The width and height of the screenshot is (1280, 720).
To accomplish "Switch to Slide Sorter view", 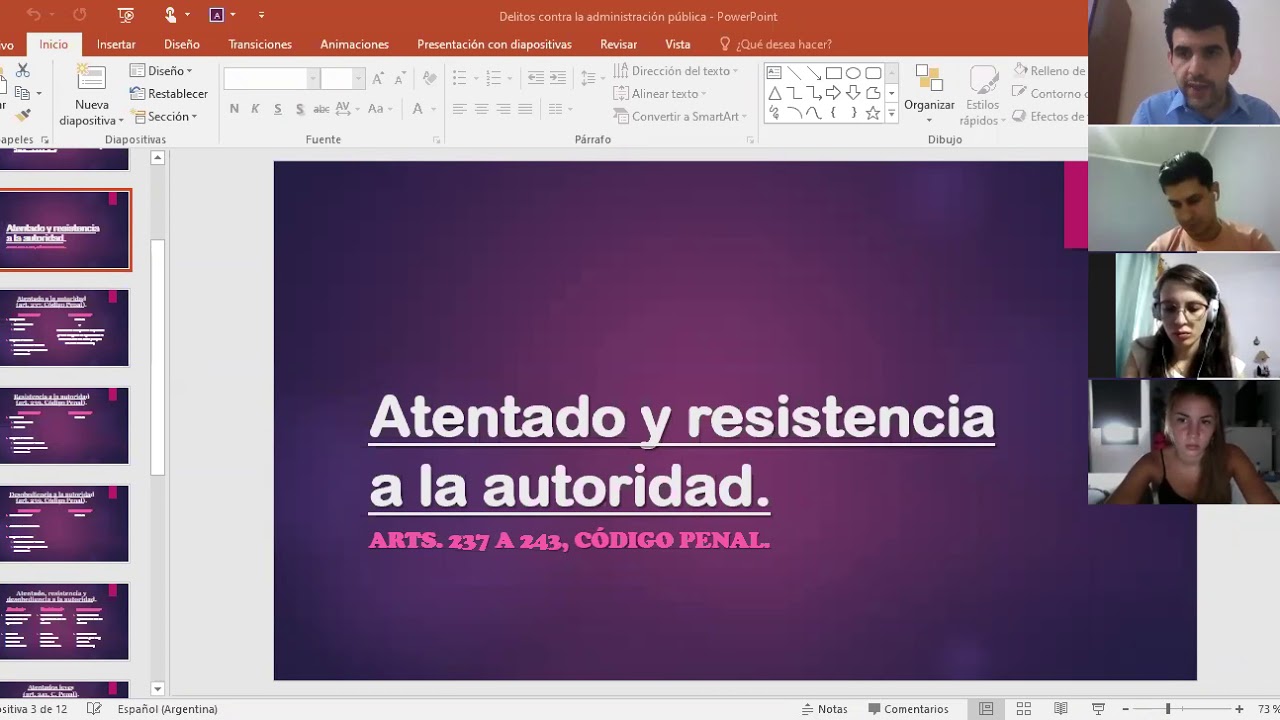I will 1023,709.
